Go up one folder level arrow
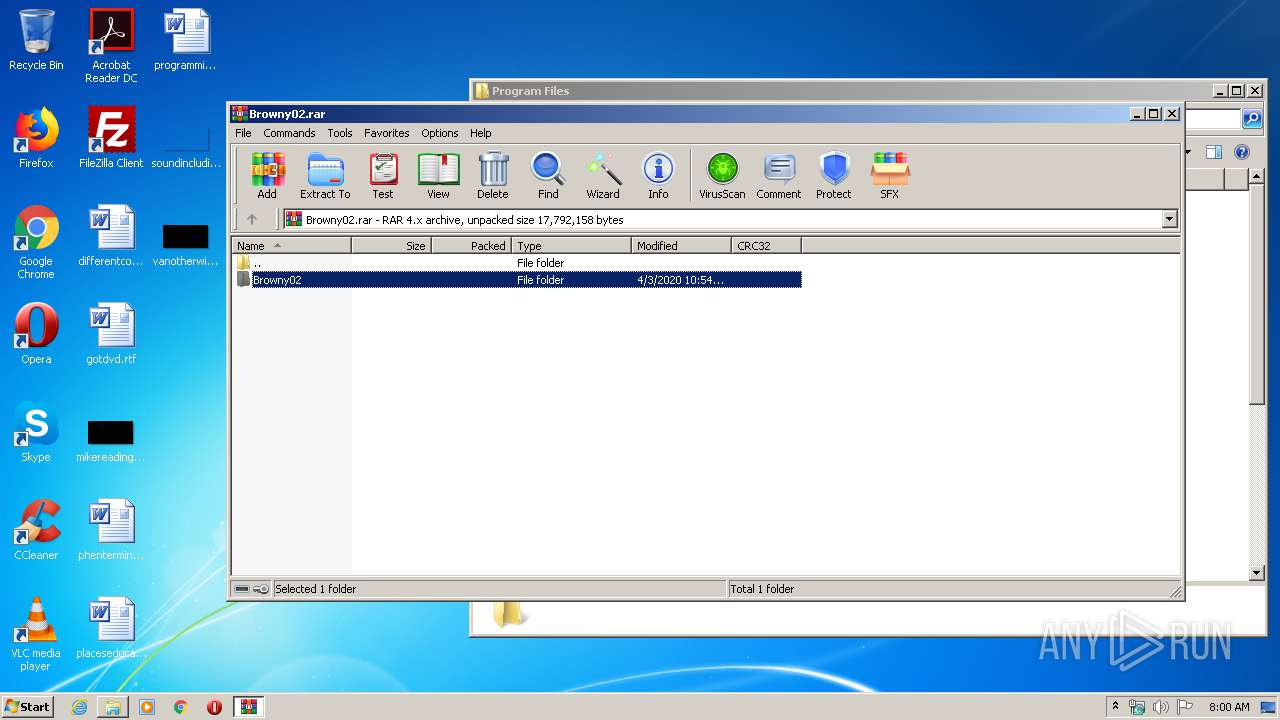The image size is (1280, 720). (252, 219)
